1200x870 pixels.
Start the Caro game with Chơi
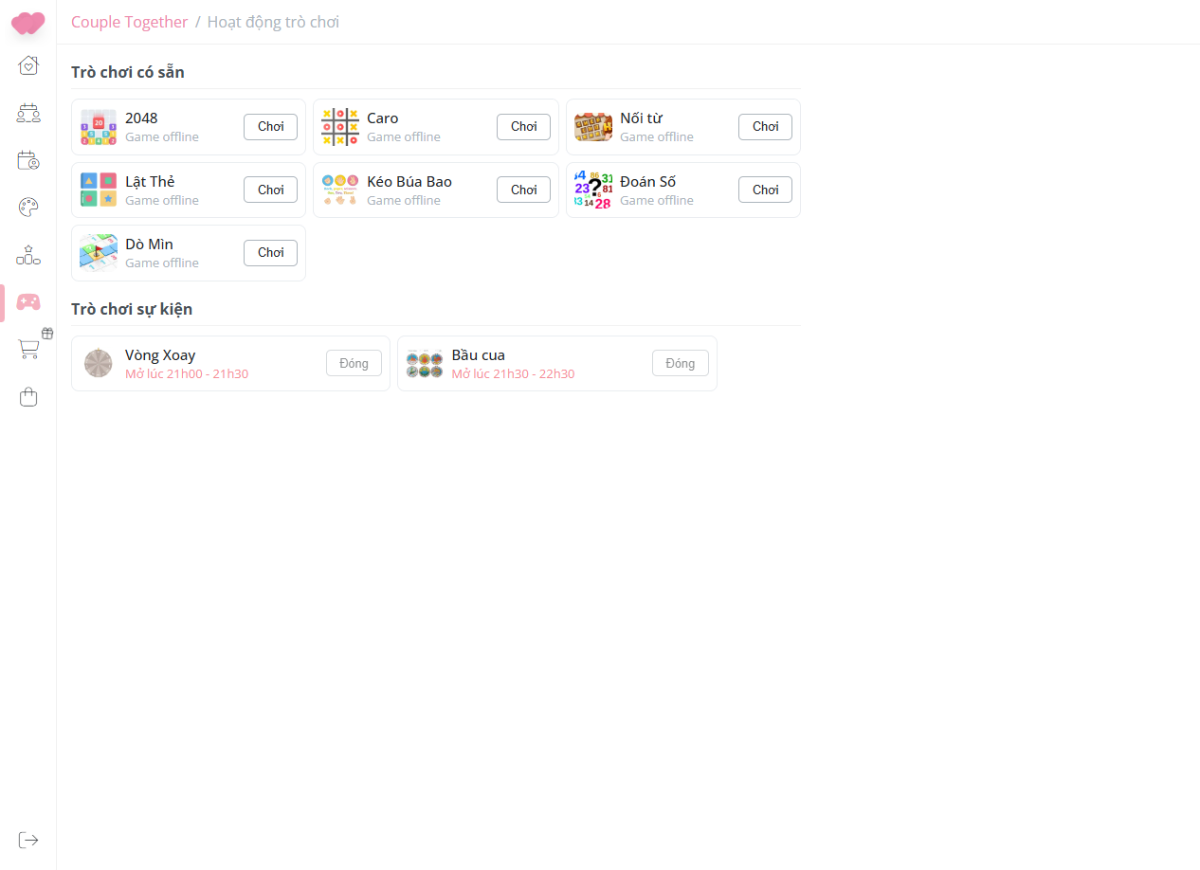pyautogui.click(x=523, y=127)
